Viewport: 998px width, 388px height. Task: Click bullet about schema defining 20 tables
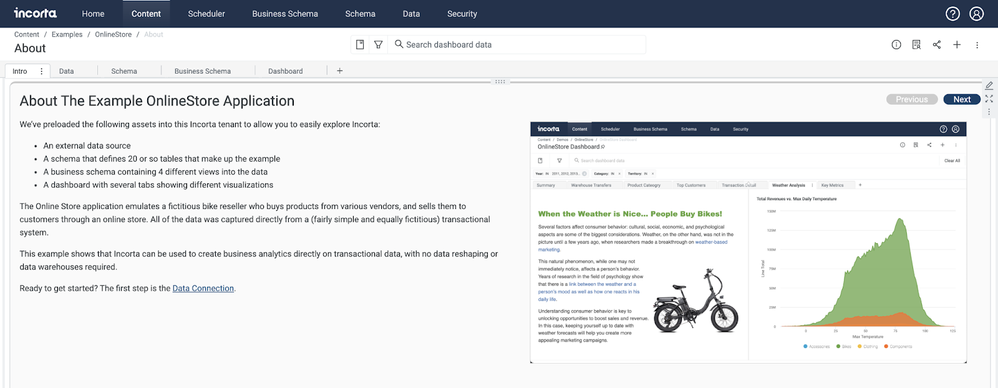[162, 158]
